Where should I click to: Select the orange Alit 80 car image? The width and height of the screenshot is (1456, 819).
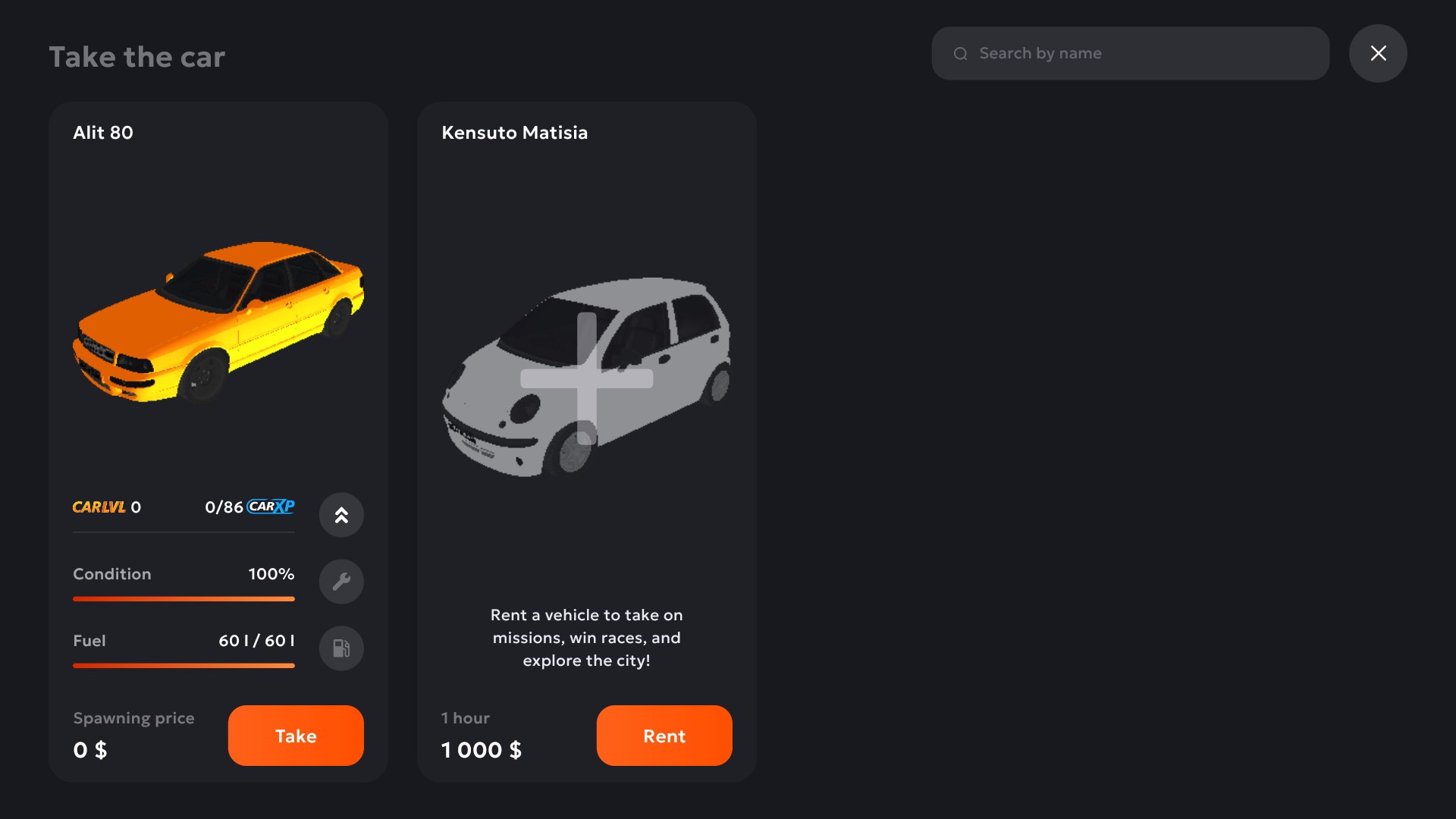click(x=218, y=322)
